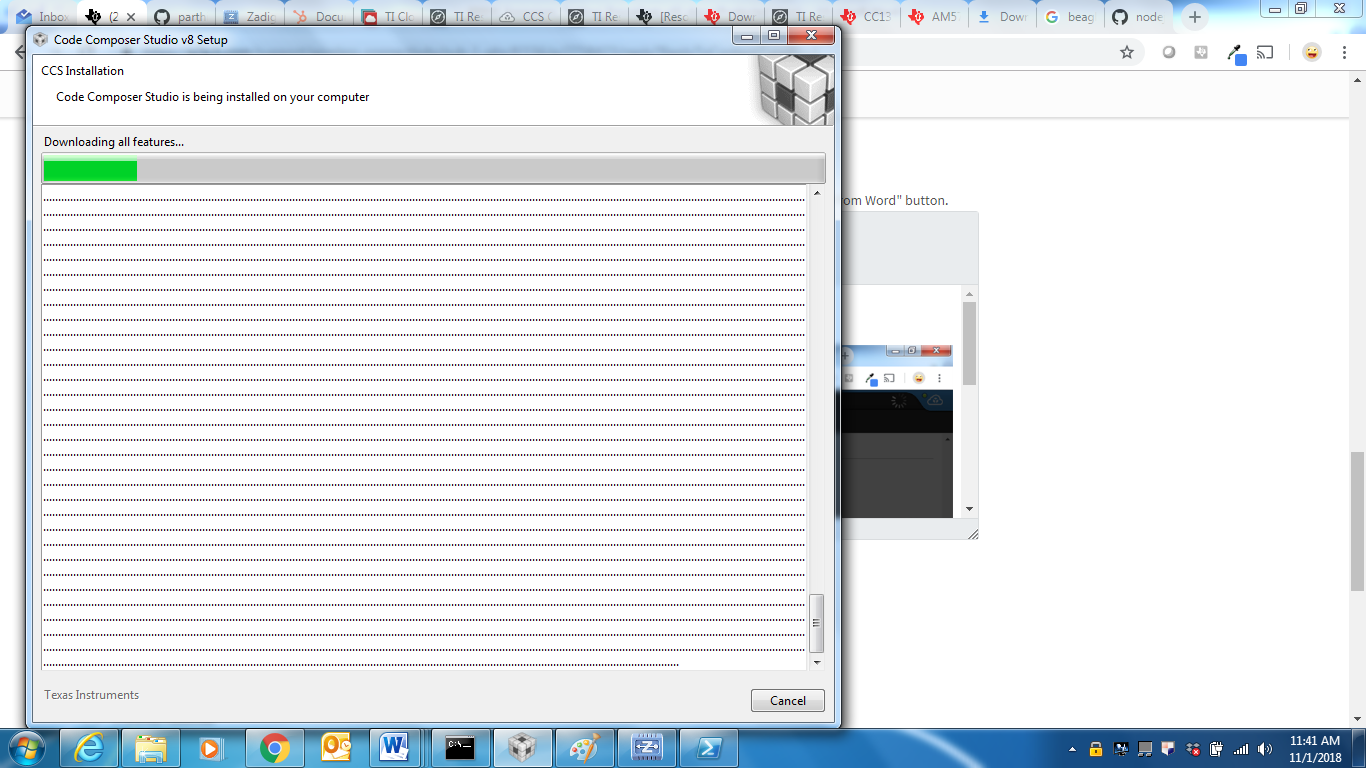Click the padlock tray icon
Screen dimensions: 1366x768
pos(1096,749)
